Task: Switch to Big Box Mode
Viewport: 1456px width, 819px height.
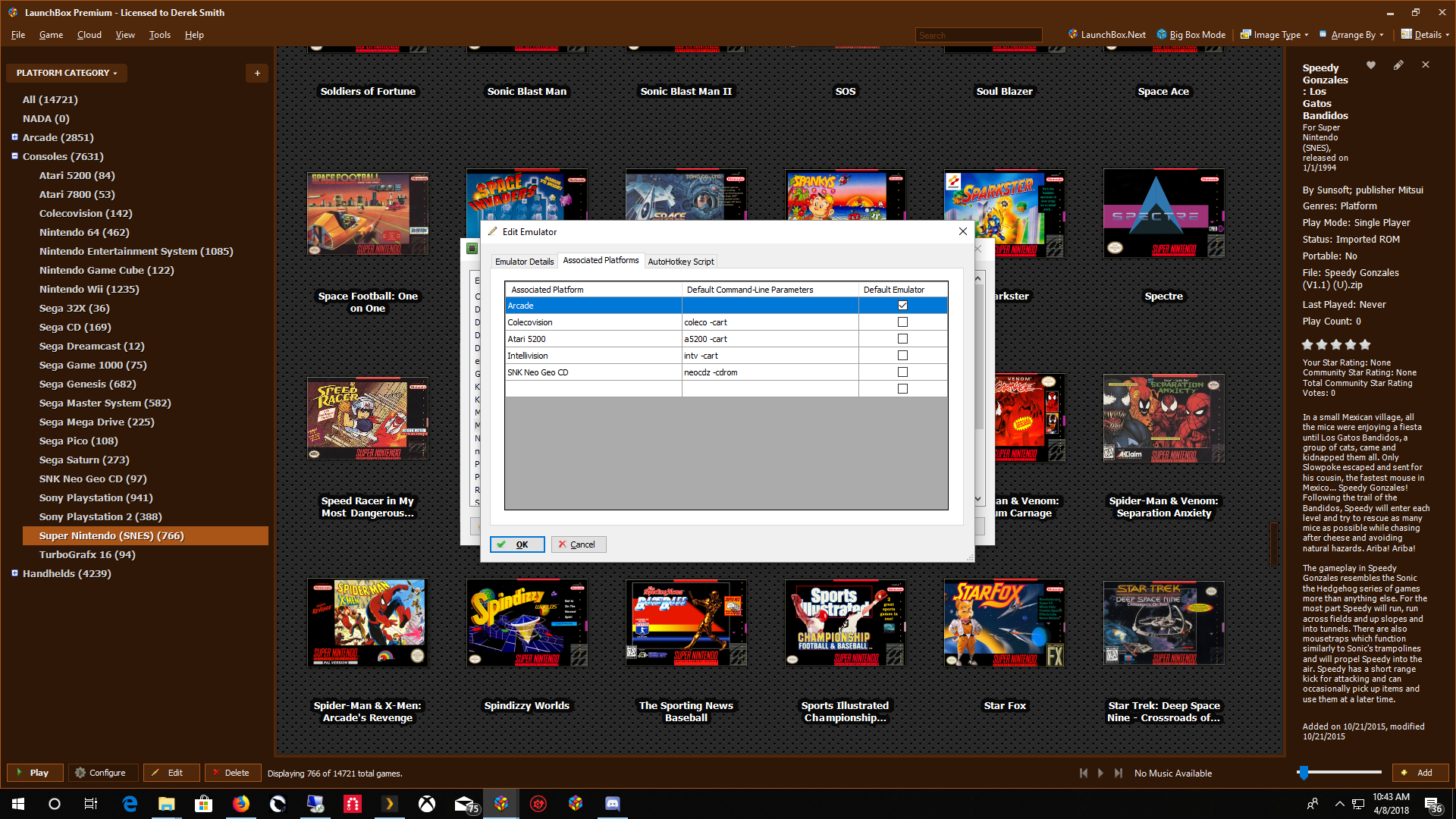Action: pos(1191,35)
